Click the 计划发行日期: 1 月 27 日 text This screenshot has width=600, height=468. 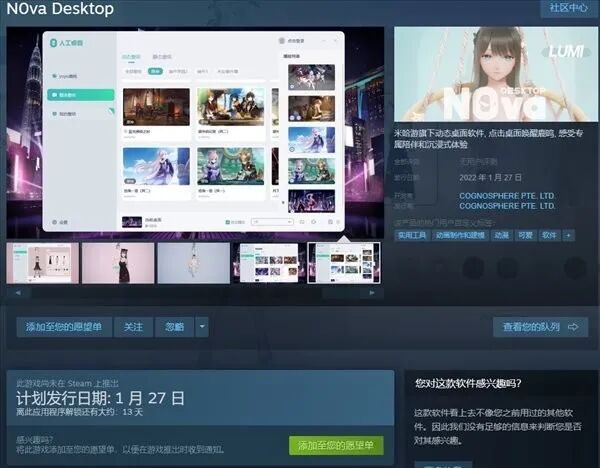coord(100,398)
